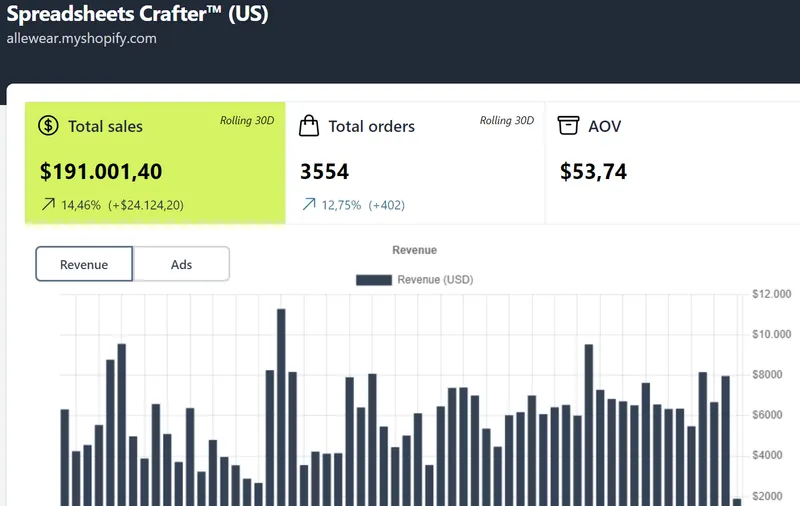This screenshot has width=800, height=506.
Task: Click the 3554 total orders value
Action: click(x=325, y=172)
